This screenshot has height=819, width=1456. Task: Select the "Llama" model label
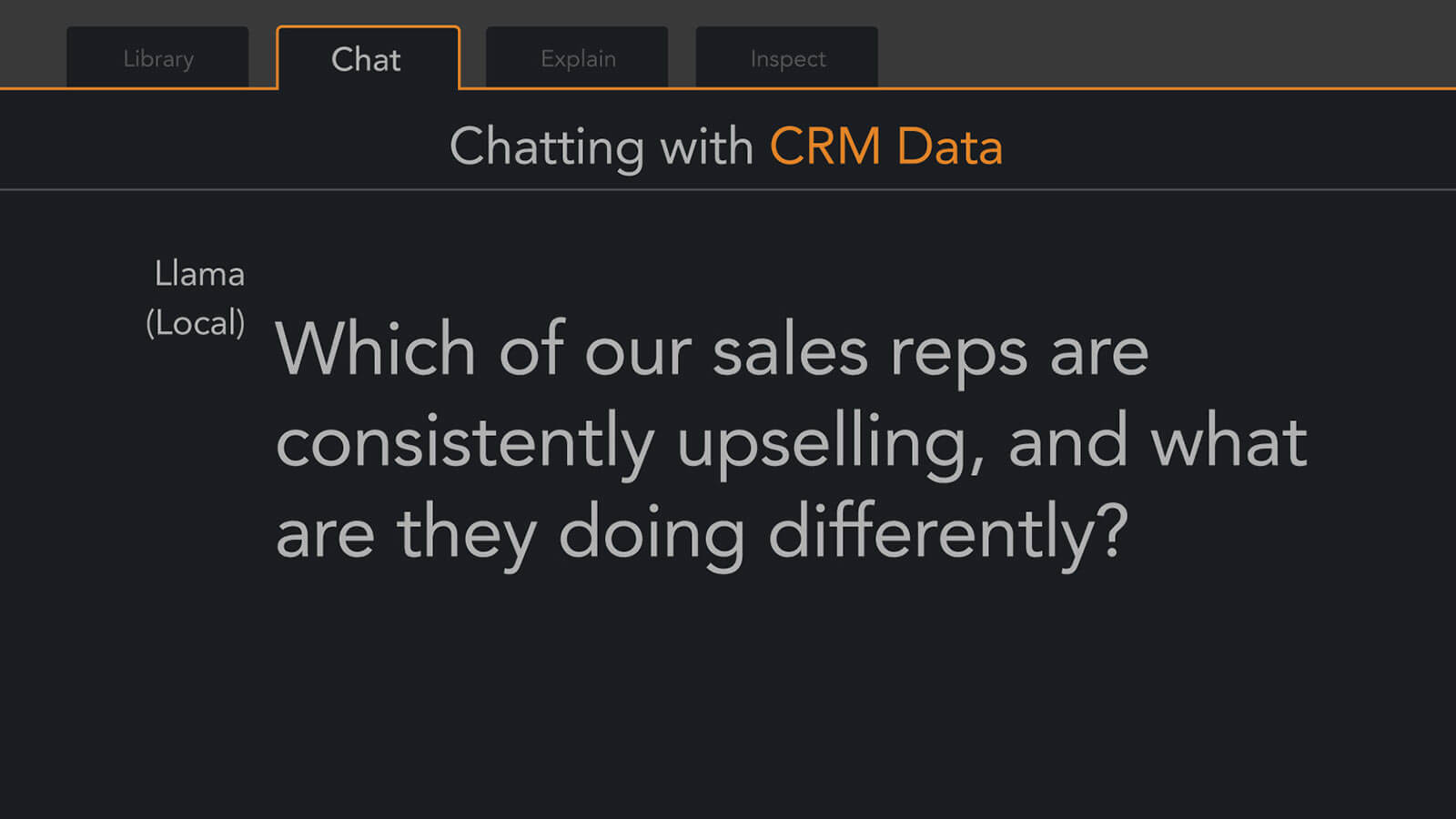(x=199, y=274)
